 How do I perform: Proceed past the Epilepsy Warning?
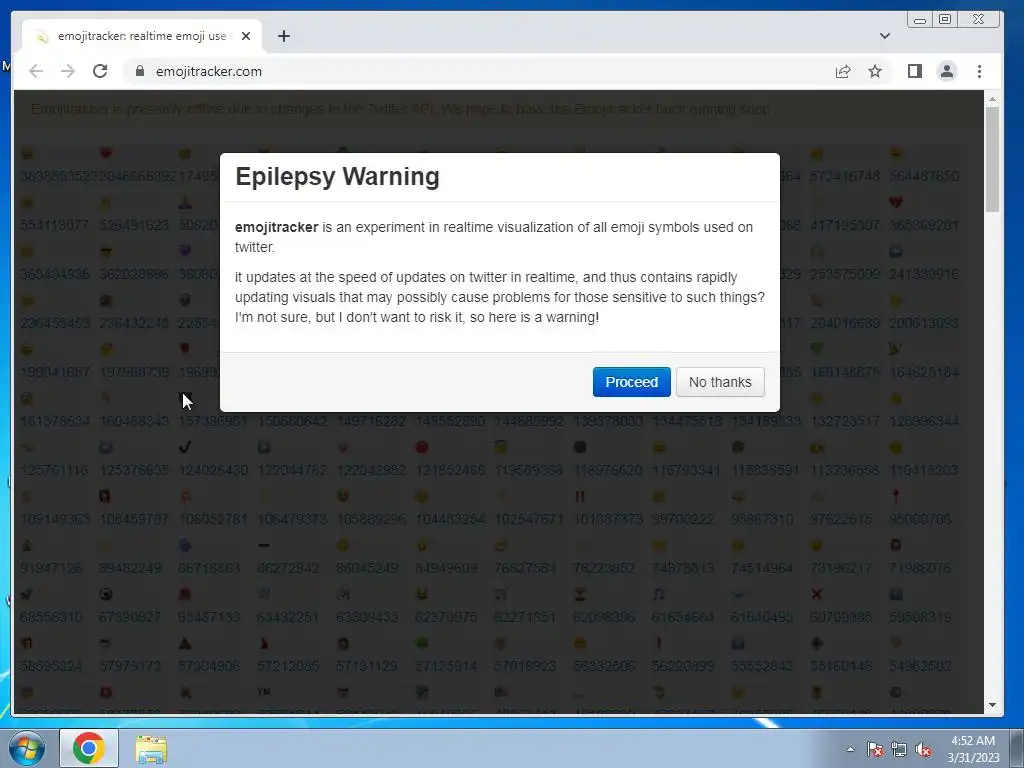point(632,382)
